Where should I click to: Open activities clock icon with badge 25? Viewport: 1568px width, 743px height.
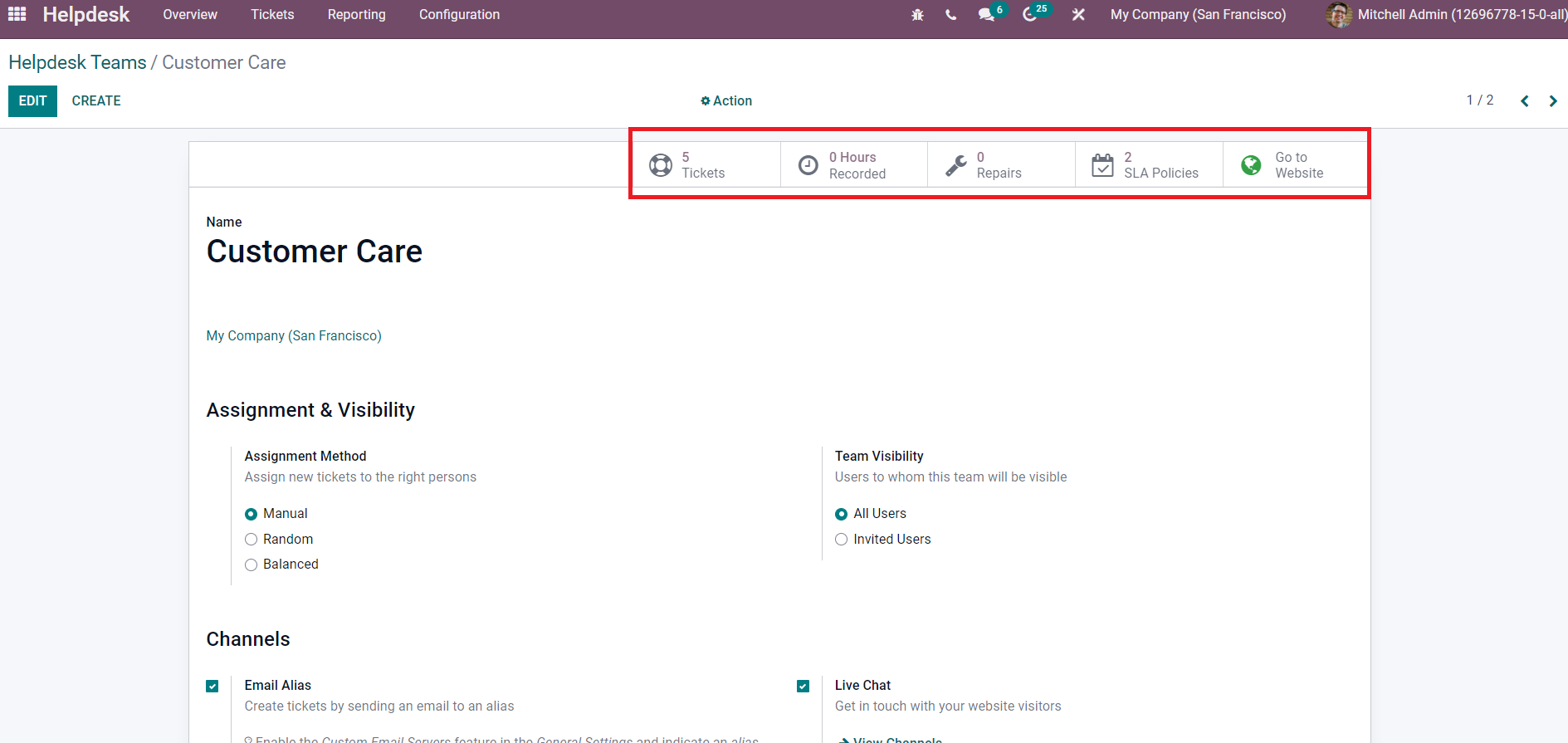click(1029, 15)
